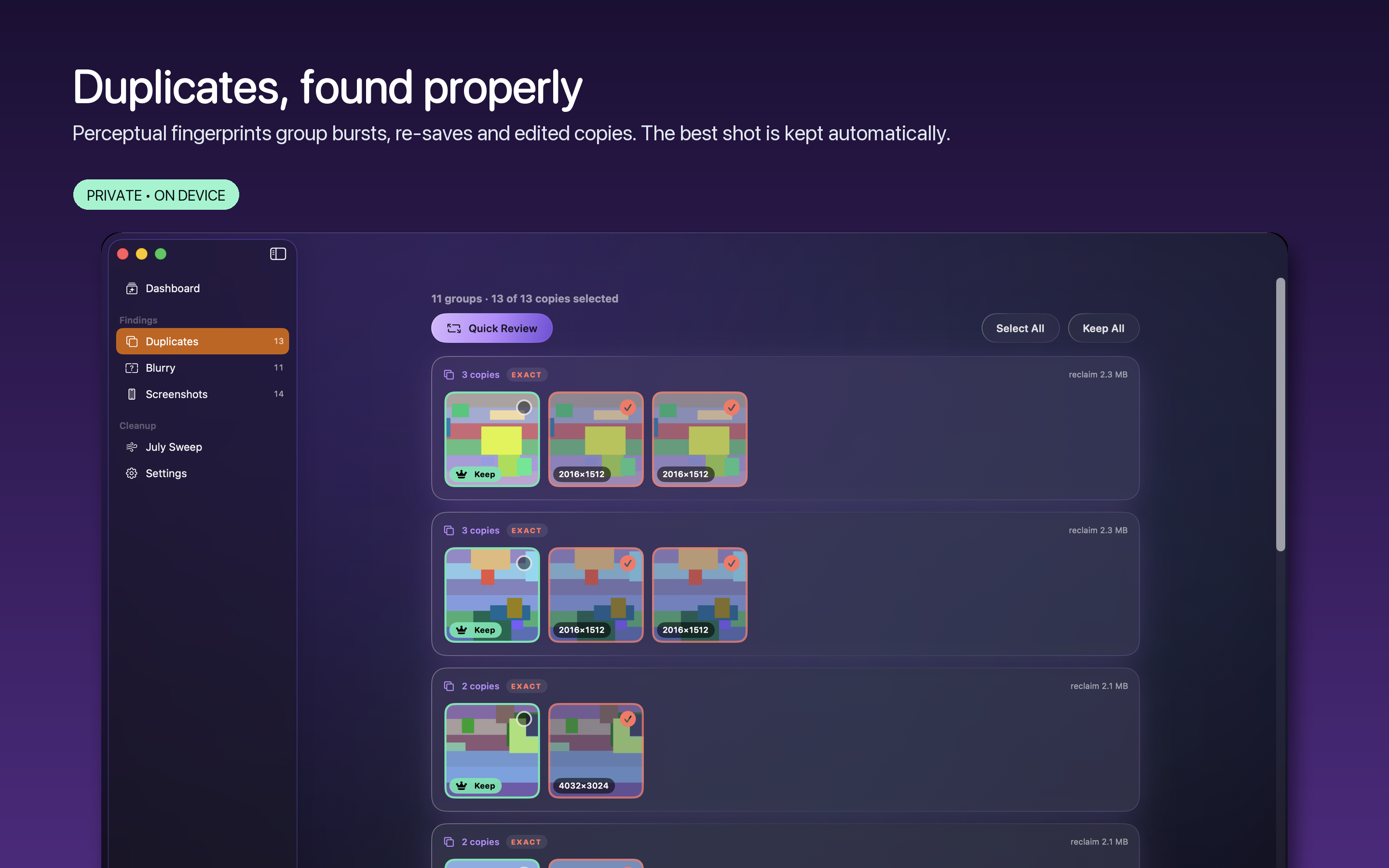The width and height of the screenshot is (1389, 868).
Task: Open Screenshots findings list
Action: (202, 394)
